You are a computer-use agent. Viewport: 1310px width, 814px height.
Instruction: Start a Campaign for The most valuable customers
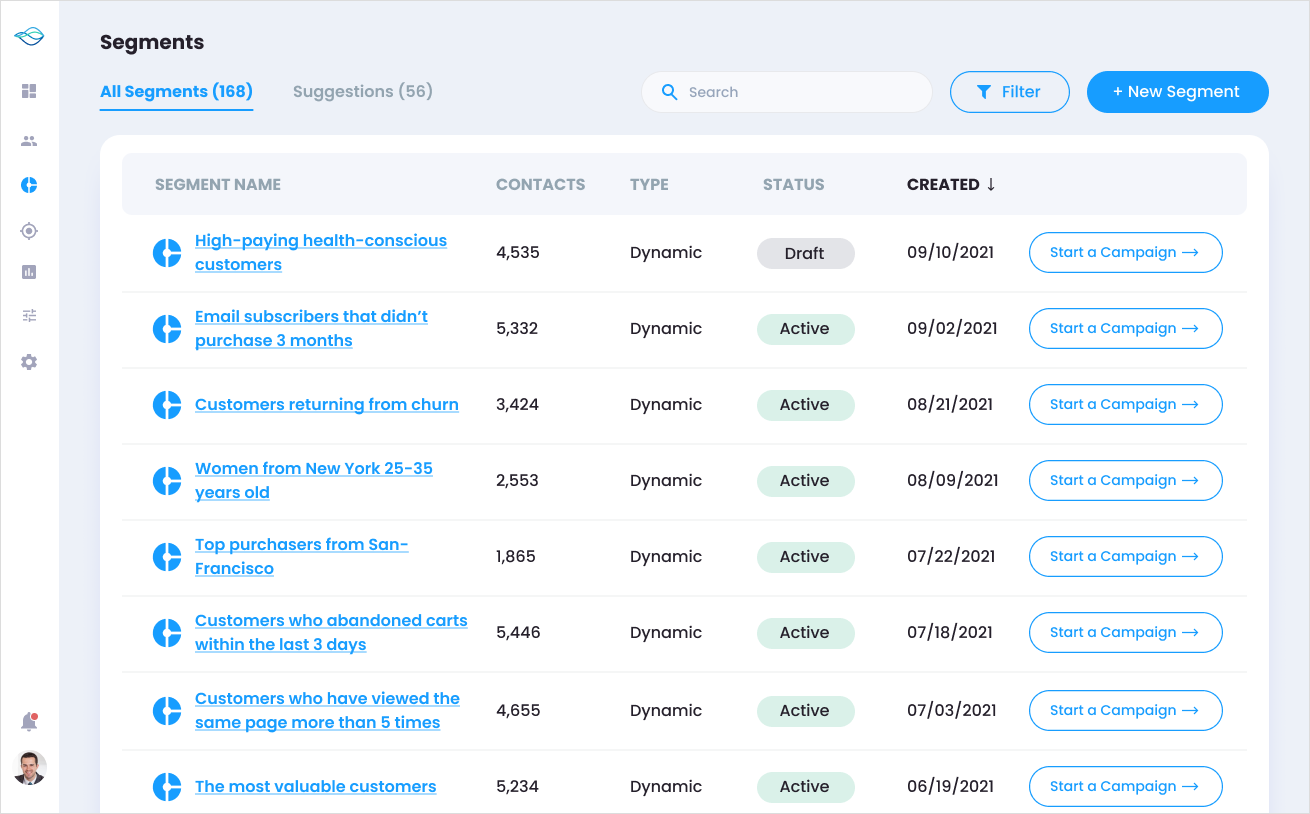pos(1125,787)
